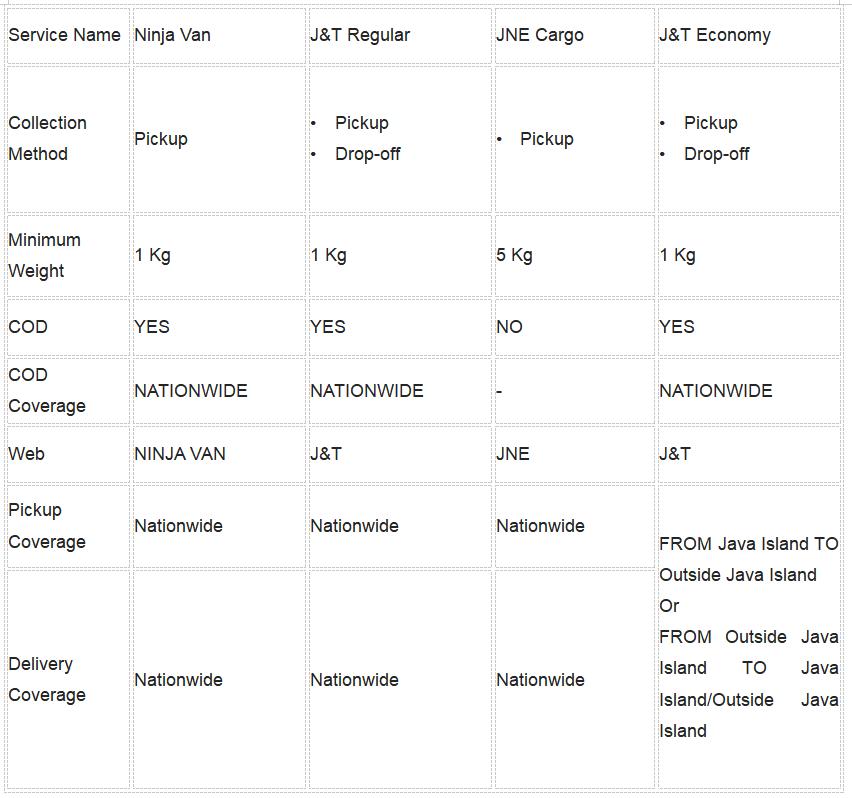Click "Drop-off" bullet under J&T Regular
This screenshot has height=798, width=852.
[x=367, y=154]
